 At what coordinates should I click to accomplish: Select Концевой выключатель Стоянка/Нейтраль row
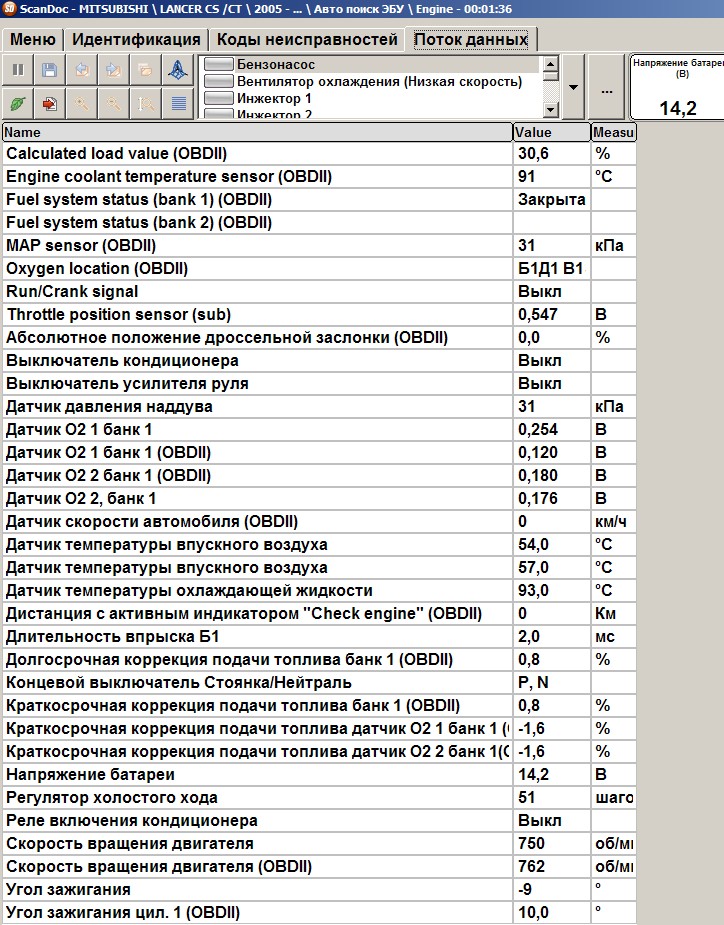[x=319, y=683]
